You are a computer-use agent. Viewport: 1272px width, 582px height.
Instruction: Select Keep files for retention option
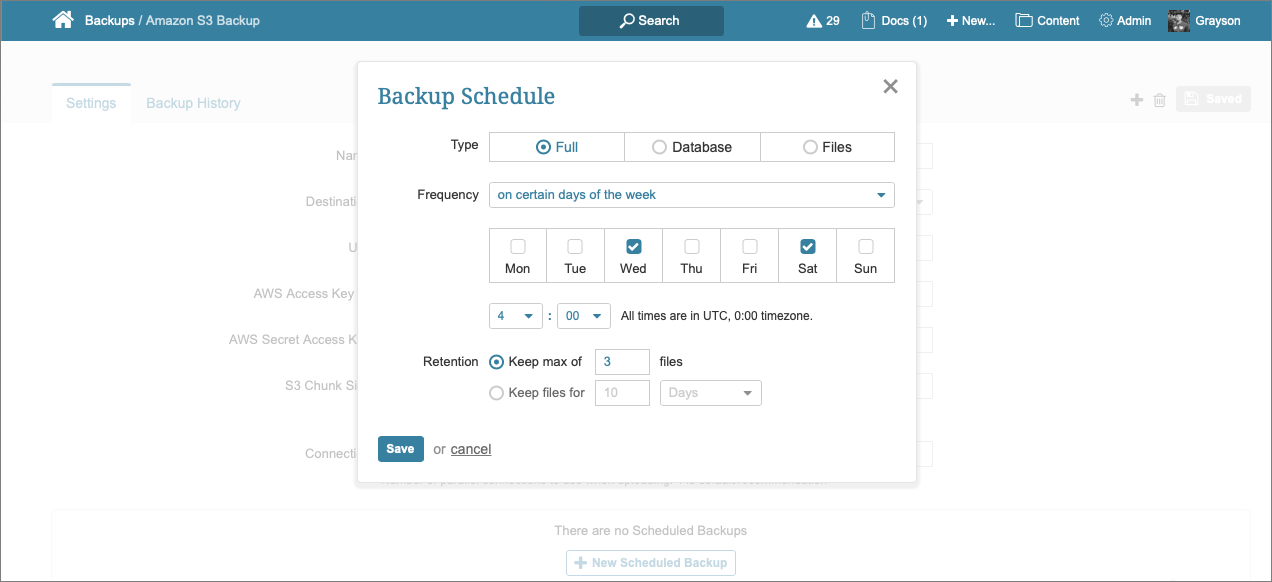tap(497, 393)
